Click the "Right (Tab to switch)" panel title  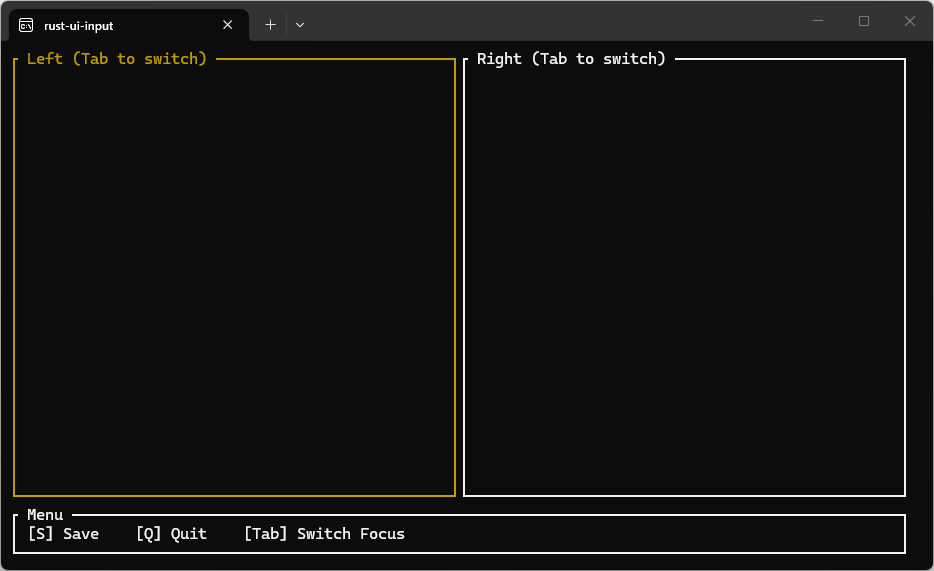click(571, 59)
